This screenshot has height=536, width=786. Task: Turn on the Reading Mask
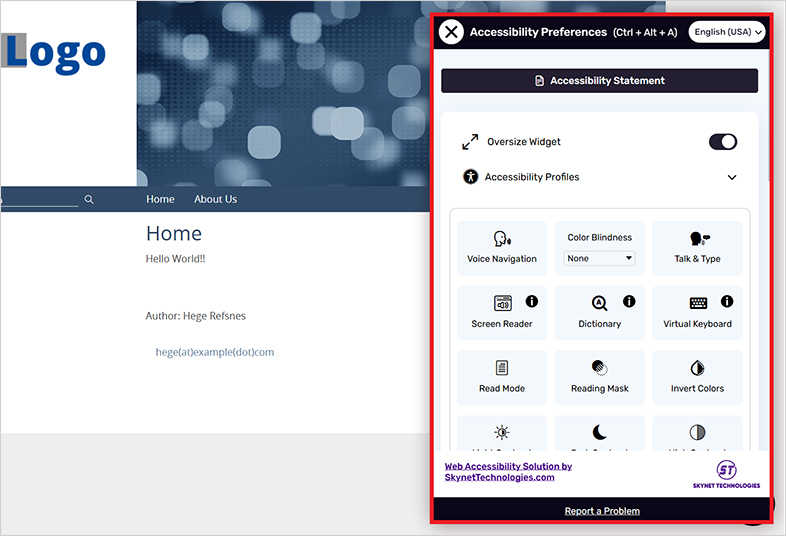(x=600, y=378)
